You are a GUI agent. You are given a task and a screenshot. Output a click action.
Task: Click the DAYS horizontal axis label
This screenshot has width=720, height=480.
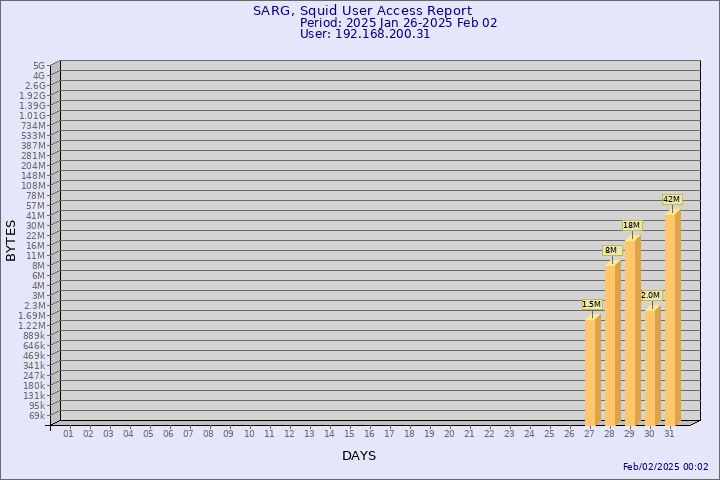coord(359,456)
